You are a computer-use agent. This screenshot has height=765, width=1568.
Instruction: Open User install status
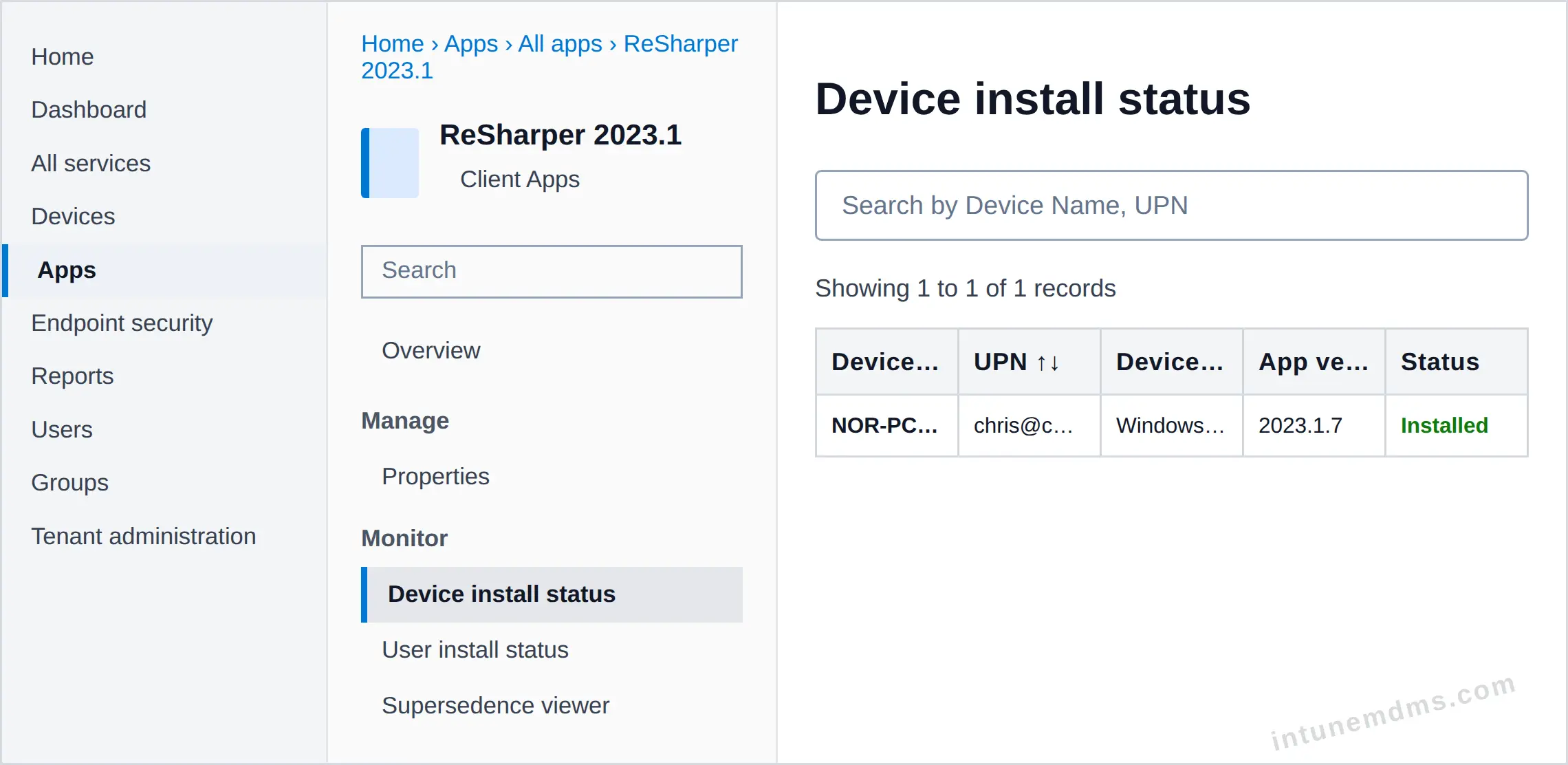[475, 649]
